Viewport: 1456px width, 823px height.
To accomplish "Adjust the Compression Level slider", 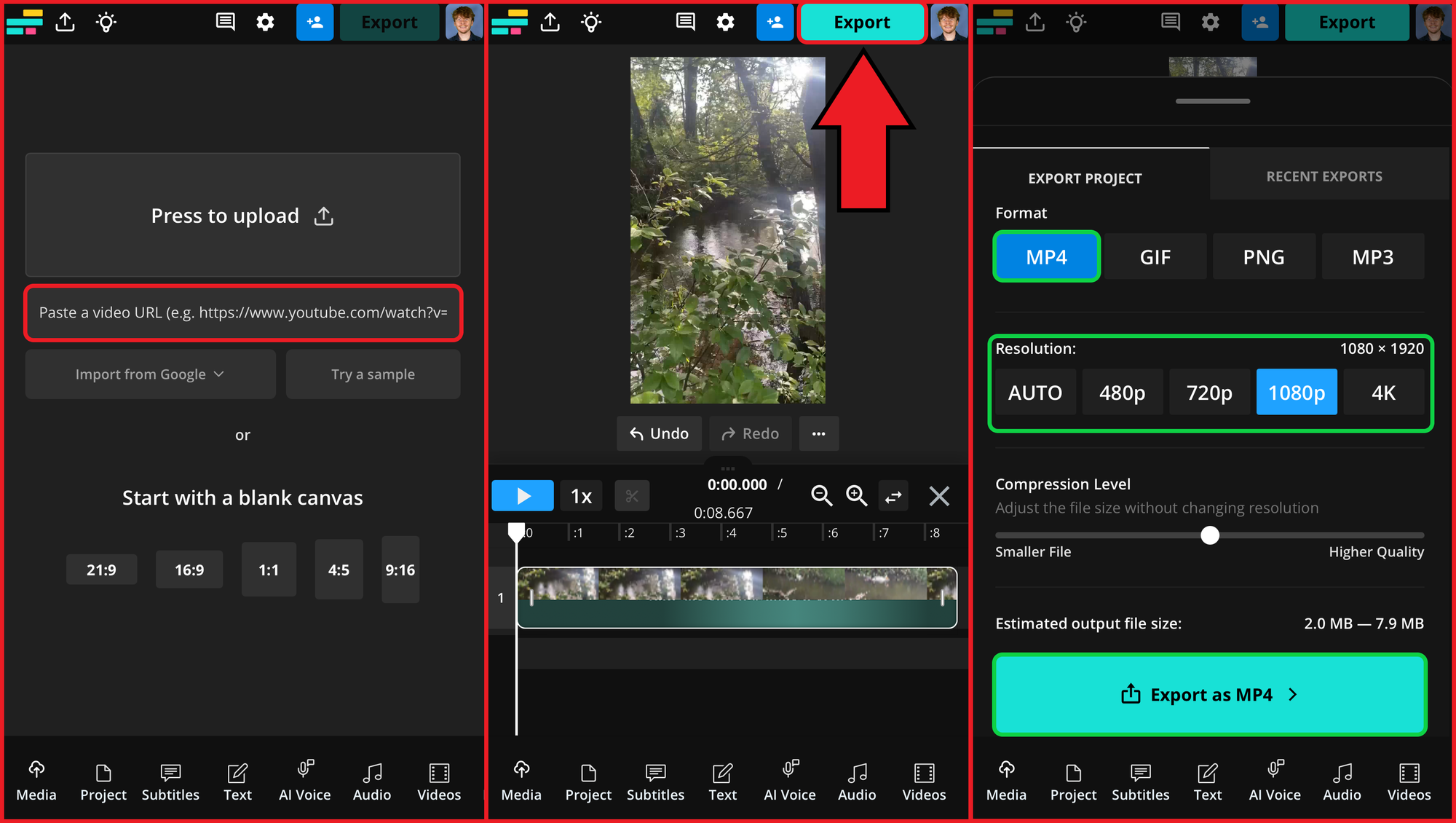I will coord(1210,535).
